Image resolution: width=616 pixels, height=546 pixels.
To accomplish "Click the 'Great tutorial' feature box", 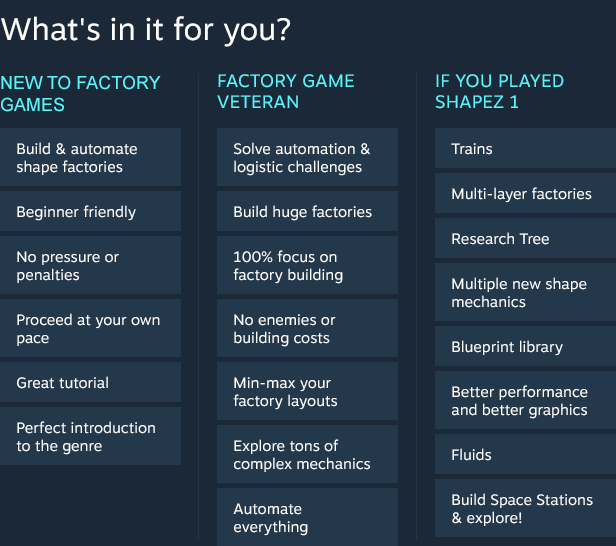I will pos(90,383).
